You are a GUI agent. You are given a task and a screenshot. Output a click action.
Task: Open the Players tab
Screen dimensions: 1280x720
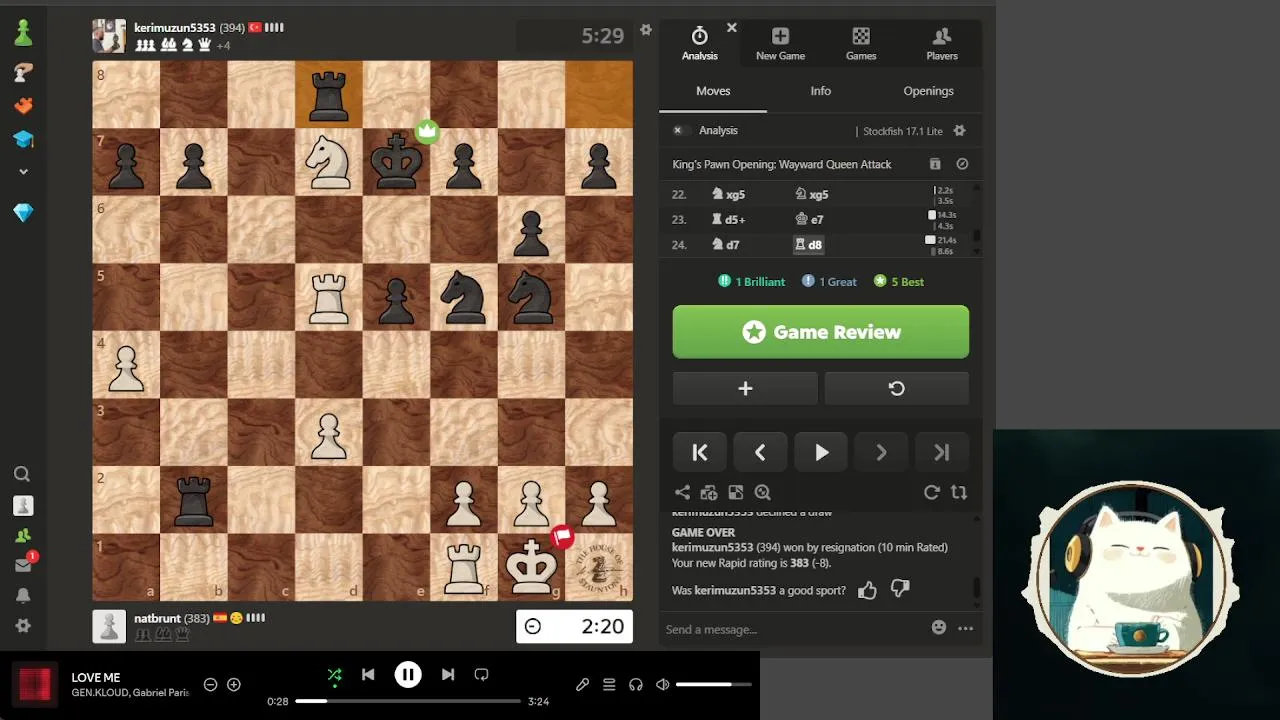click(x=942, y=44)
